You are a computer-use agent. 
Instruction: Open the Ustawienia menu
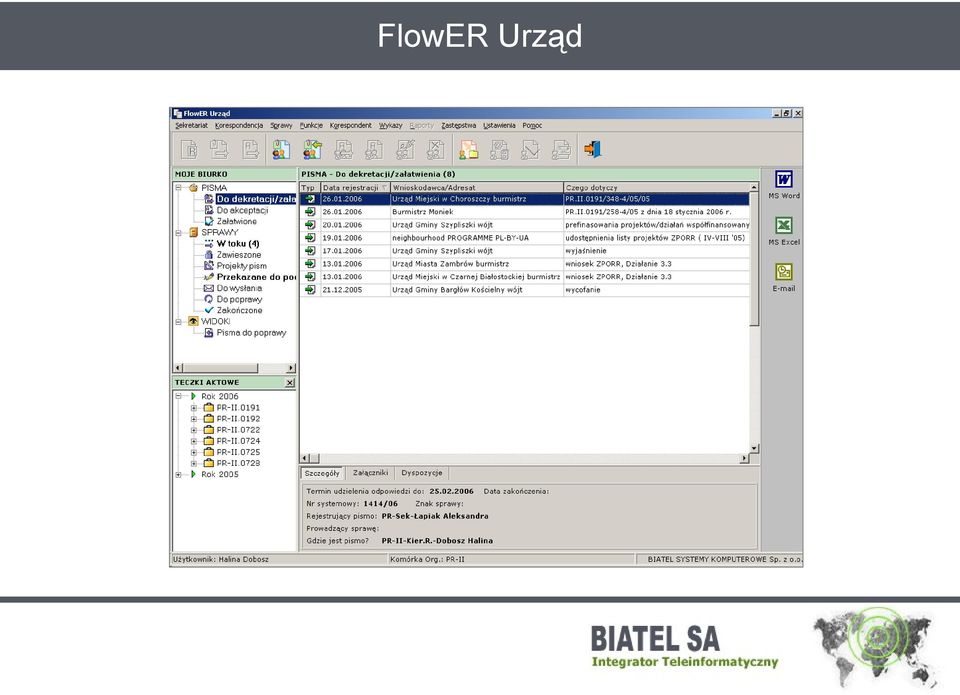click(x=499, y=126)
